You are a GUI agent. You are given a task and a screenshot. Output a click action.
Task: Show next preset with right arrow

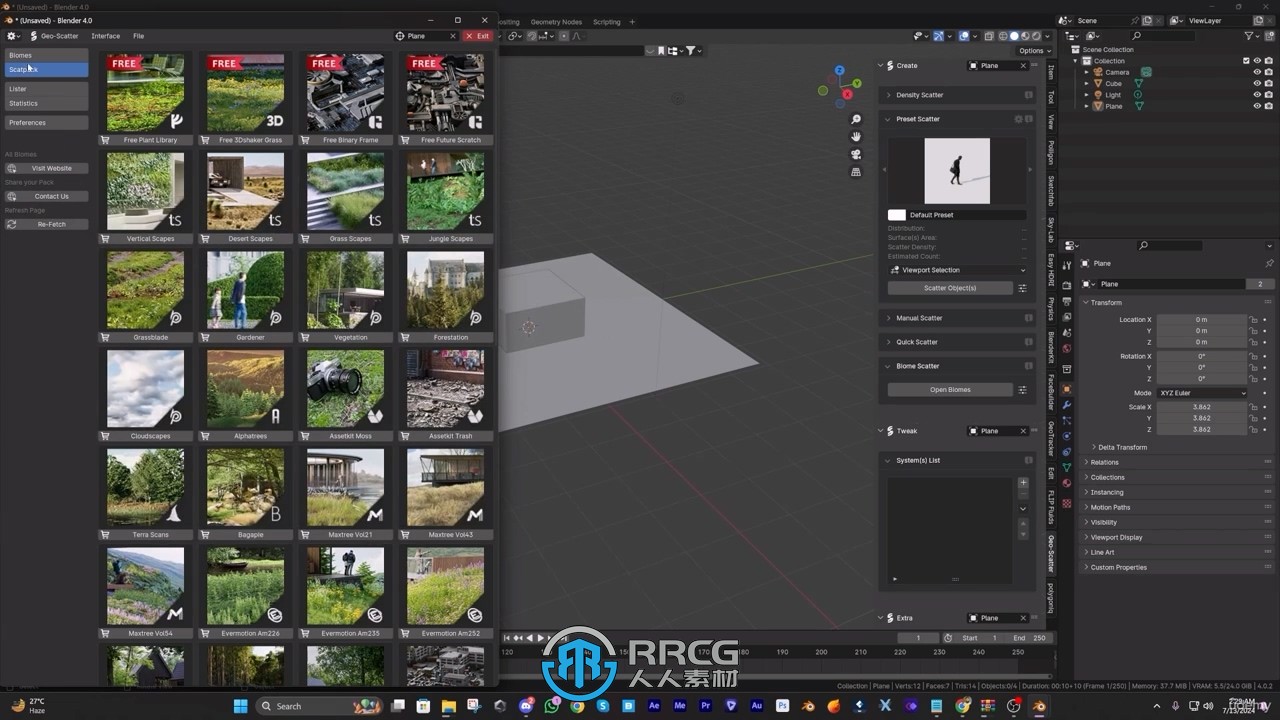point(1030,170)
